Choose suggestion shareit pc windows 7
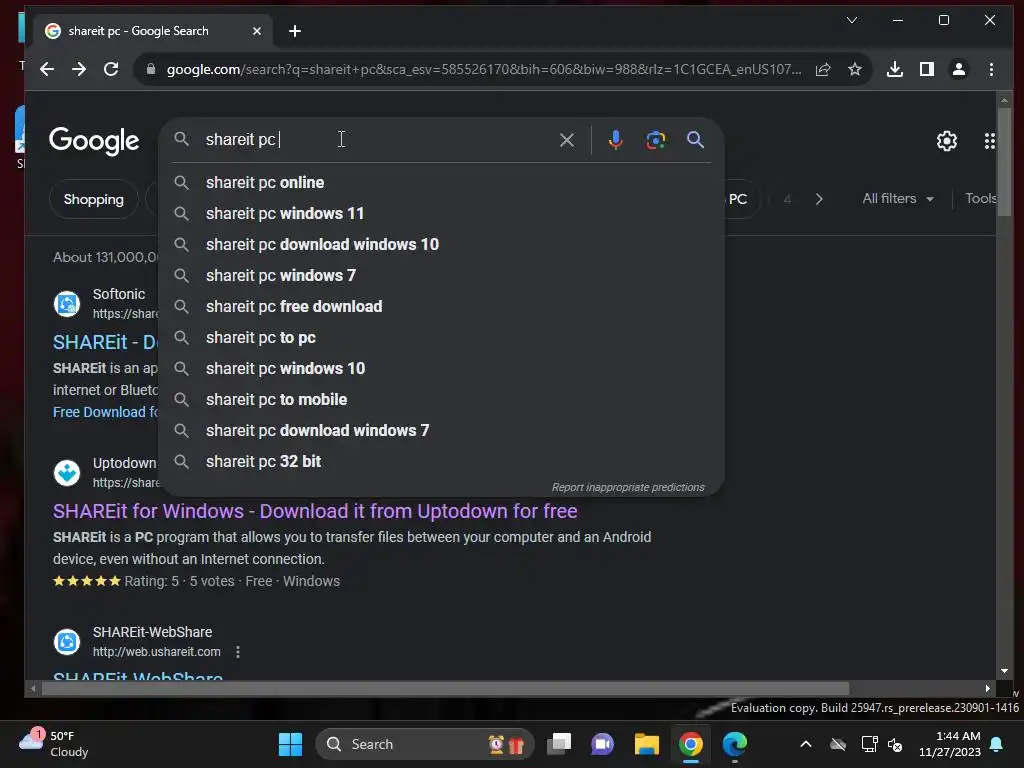This screenshot has height=768, width=1024. click(441, 276)
